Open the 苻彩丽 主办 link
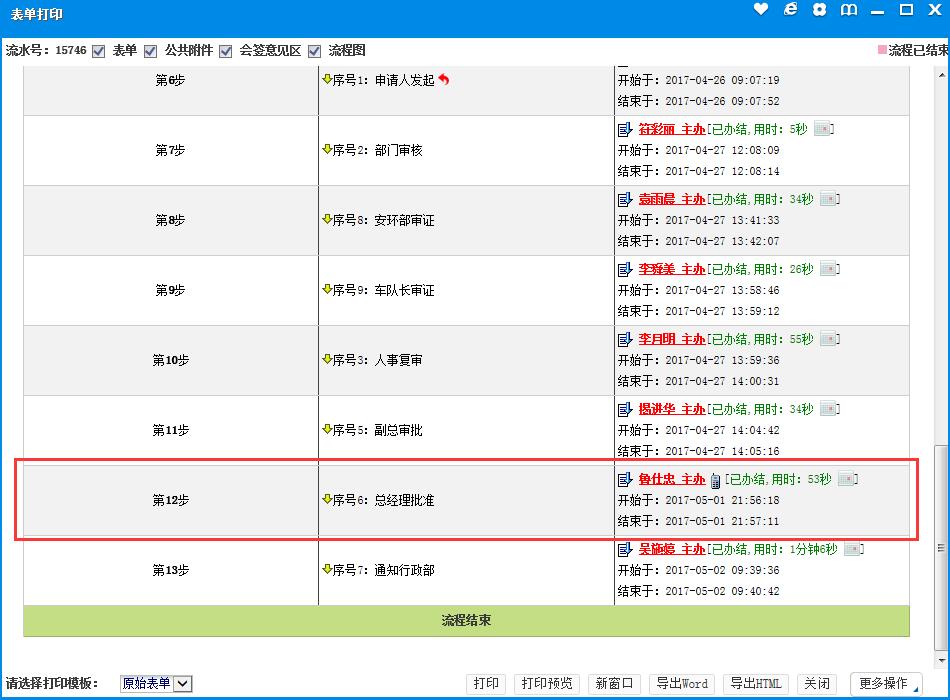 [672, 129]
